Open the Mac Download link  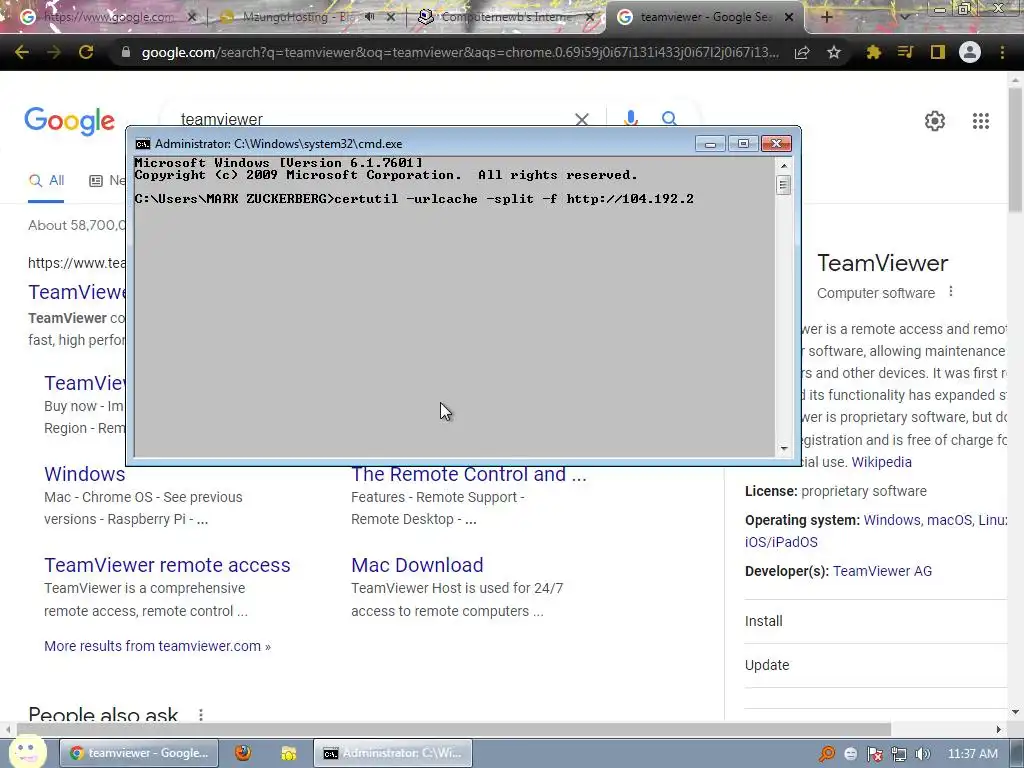[x=417, y=565]
